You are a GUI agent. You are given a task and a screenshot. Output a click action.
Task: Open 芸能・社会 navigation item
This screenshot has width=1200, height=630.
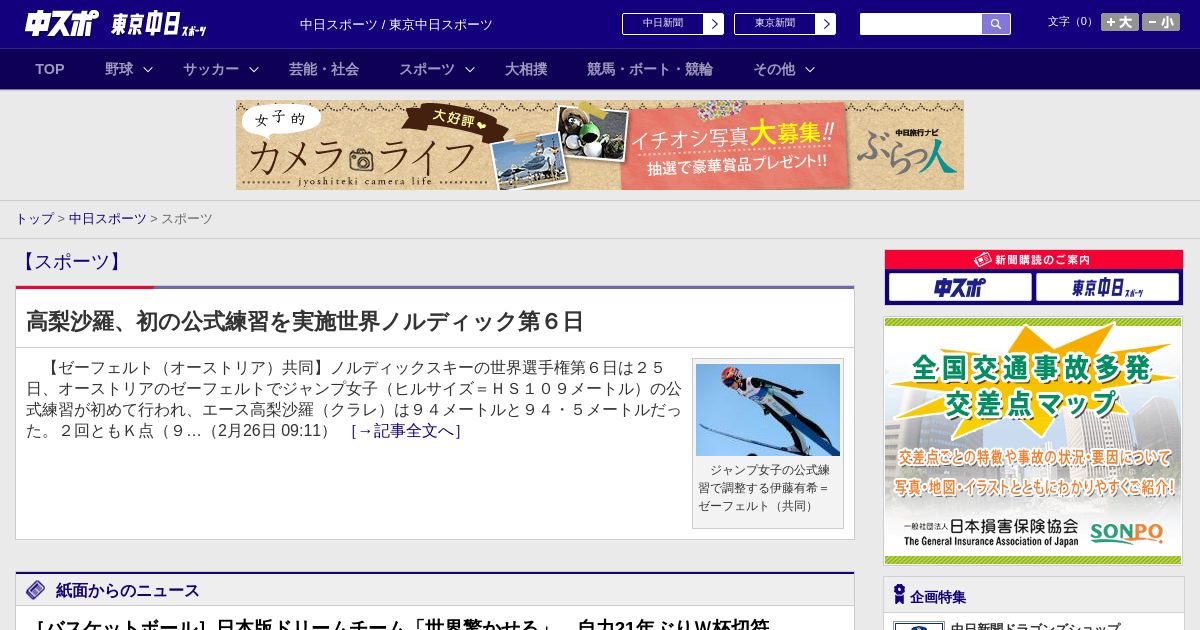[324, 69]
